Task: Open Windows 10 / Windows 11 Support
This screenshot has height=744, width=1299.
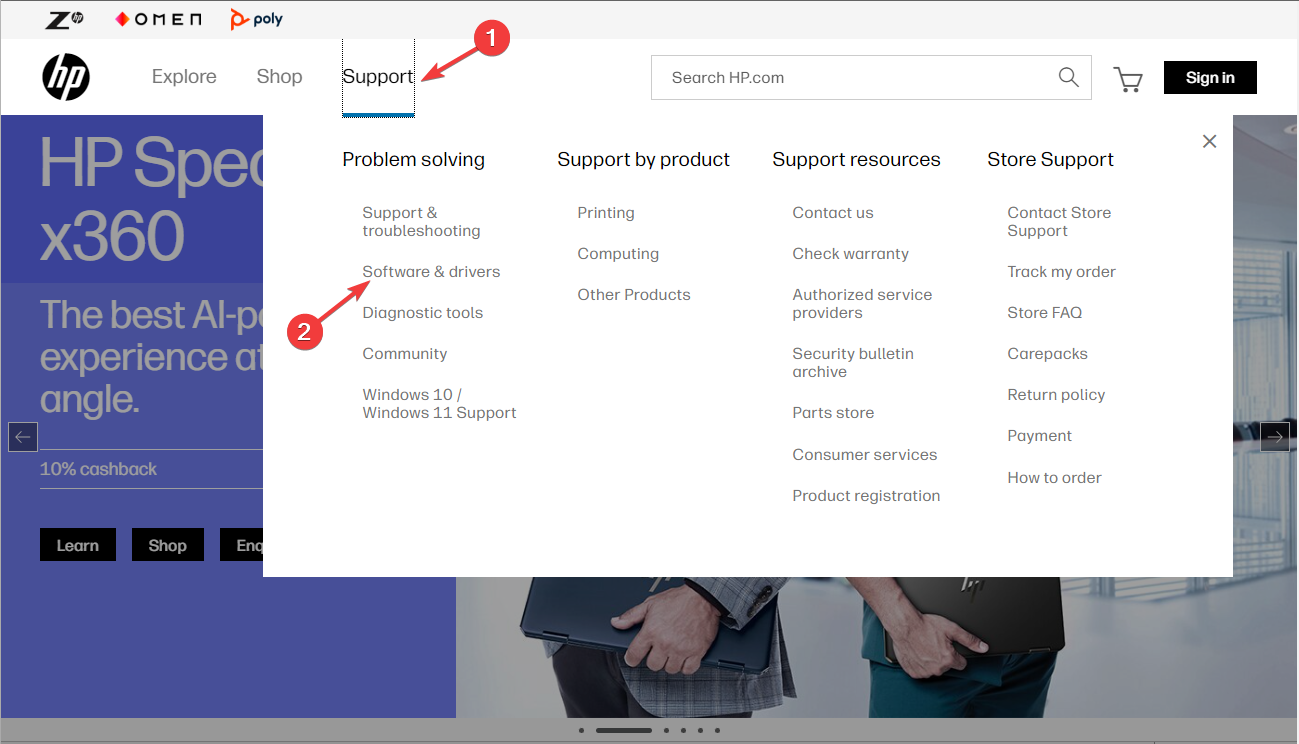Action: pos(440,404)
